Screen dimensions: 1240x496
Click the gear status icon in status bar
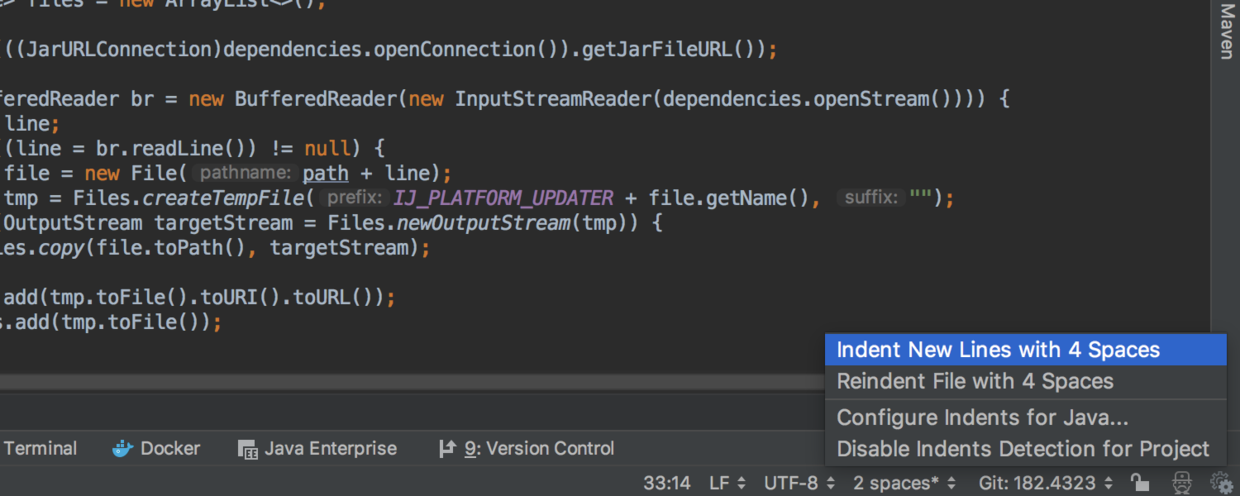1222,483
